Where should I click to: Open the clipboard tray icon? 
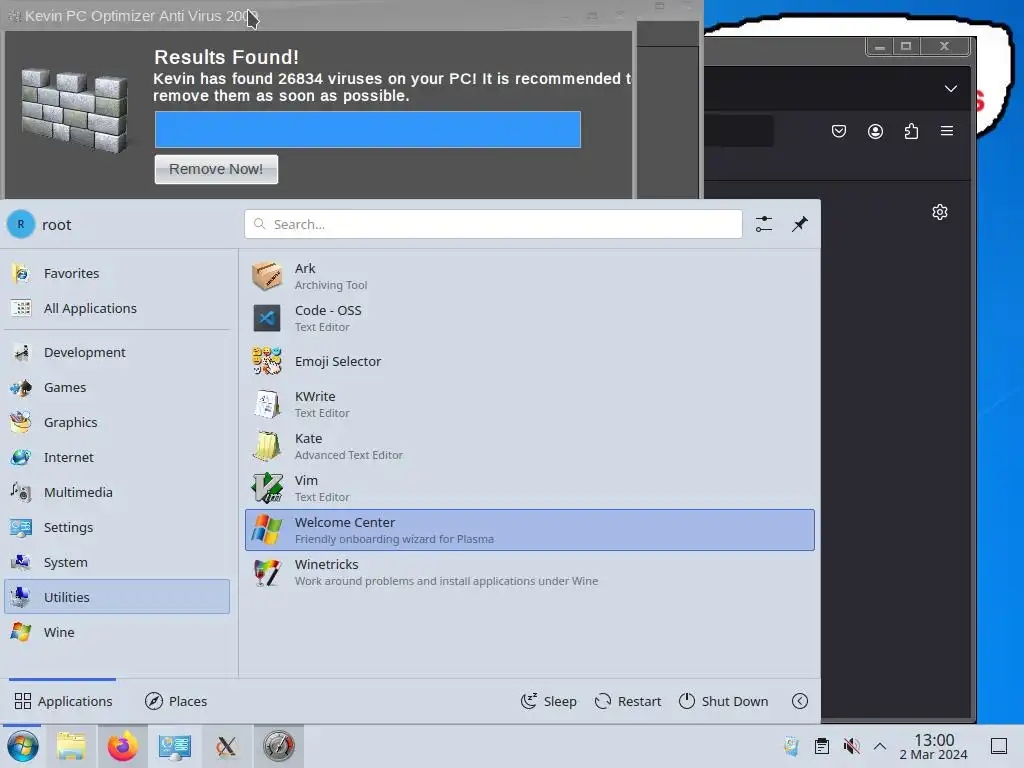822,746
